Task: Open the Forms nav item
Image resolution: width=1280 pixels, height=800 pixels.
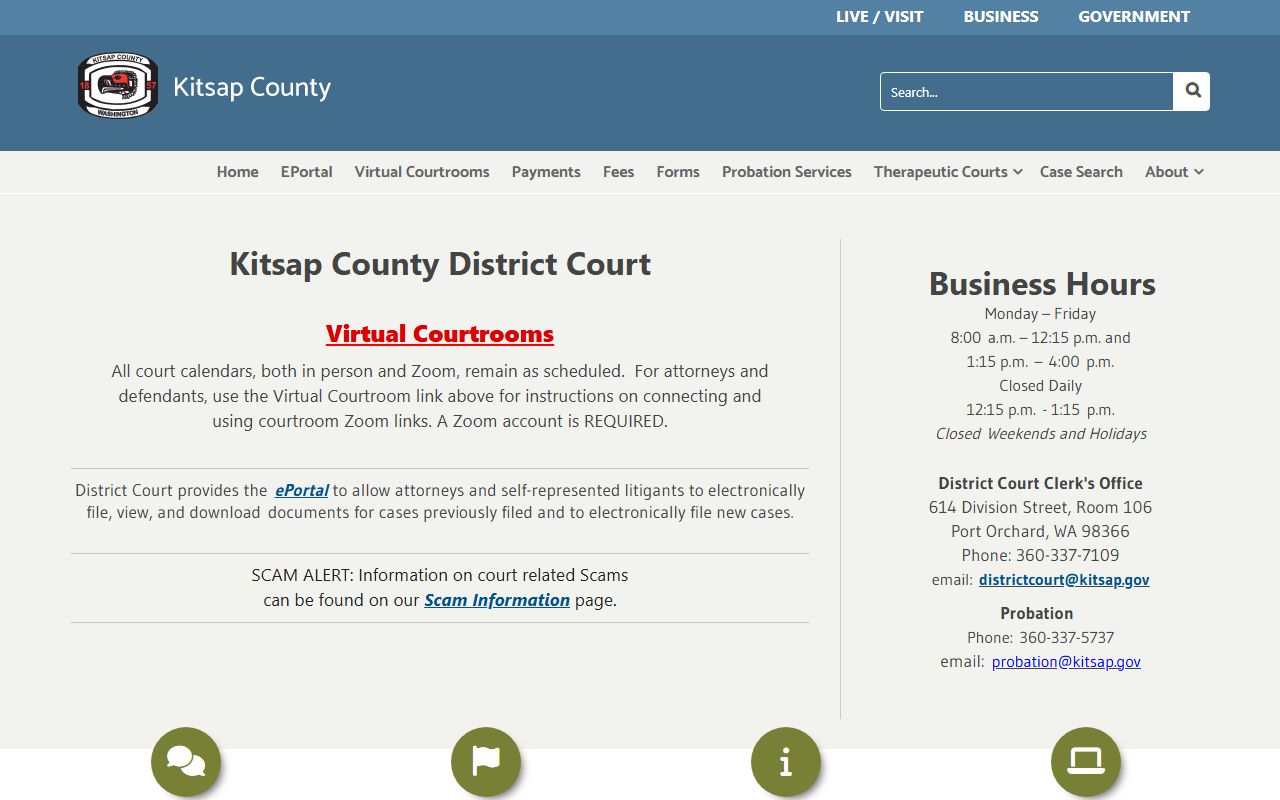Action: click(678, 172)
